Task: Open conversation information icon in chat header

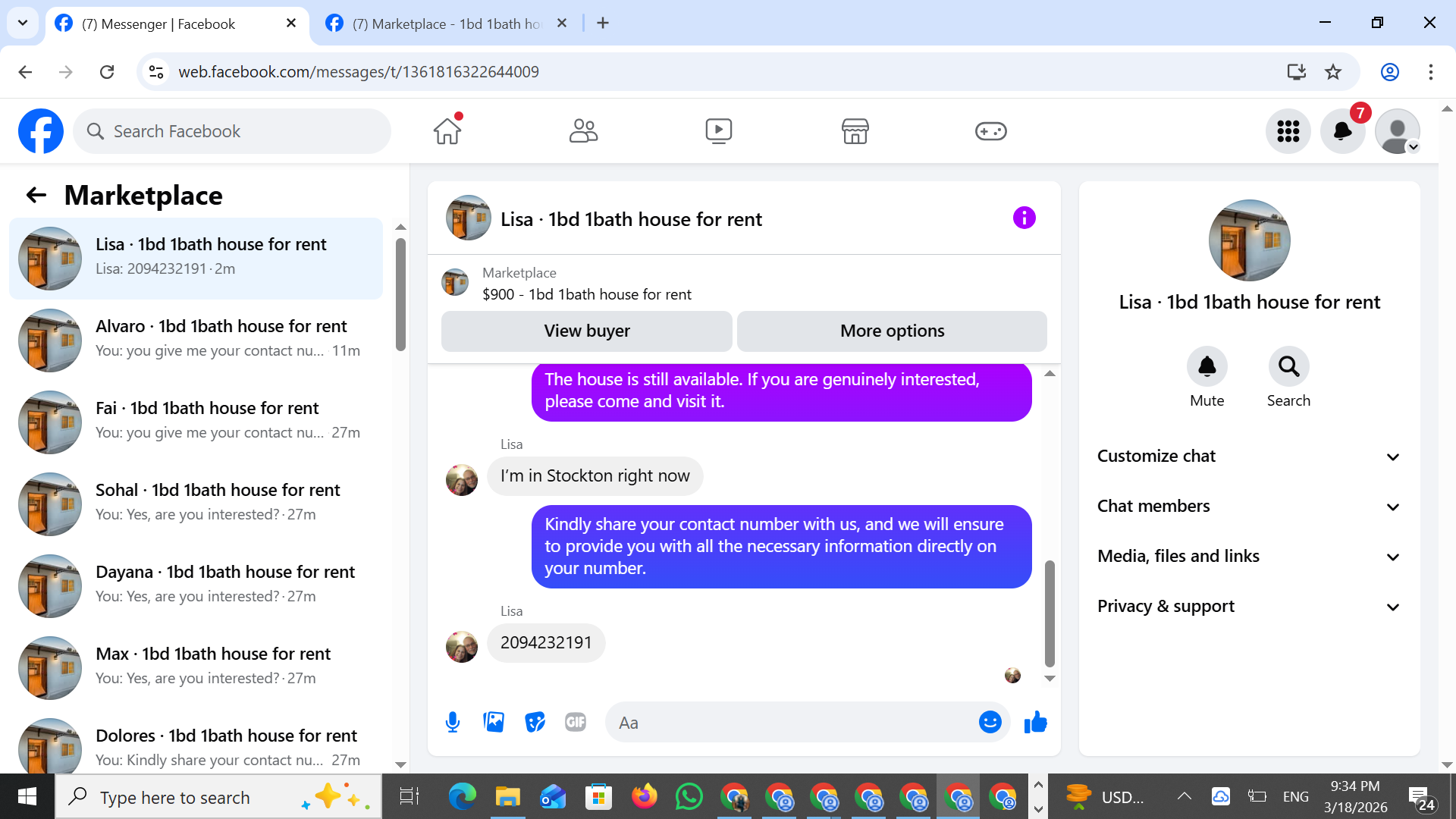Action: pos(1024,218)
